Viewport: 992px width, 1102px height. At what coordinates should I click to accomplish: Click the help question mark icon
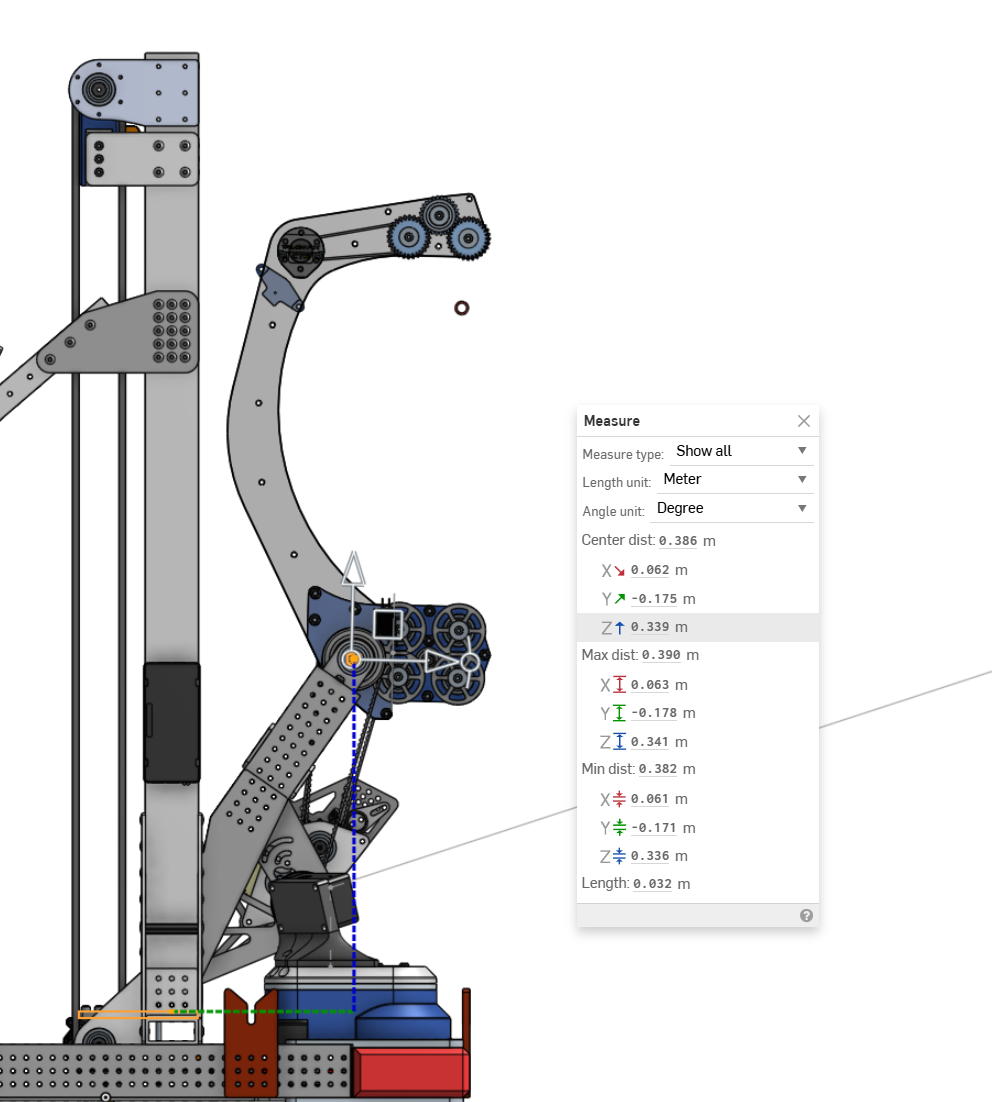pyautogui.click(x=806, y=915)
